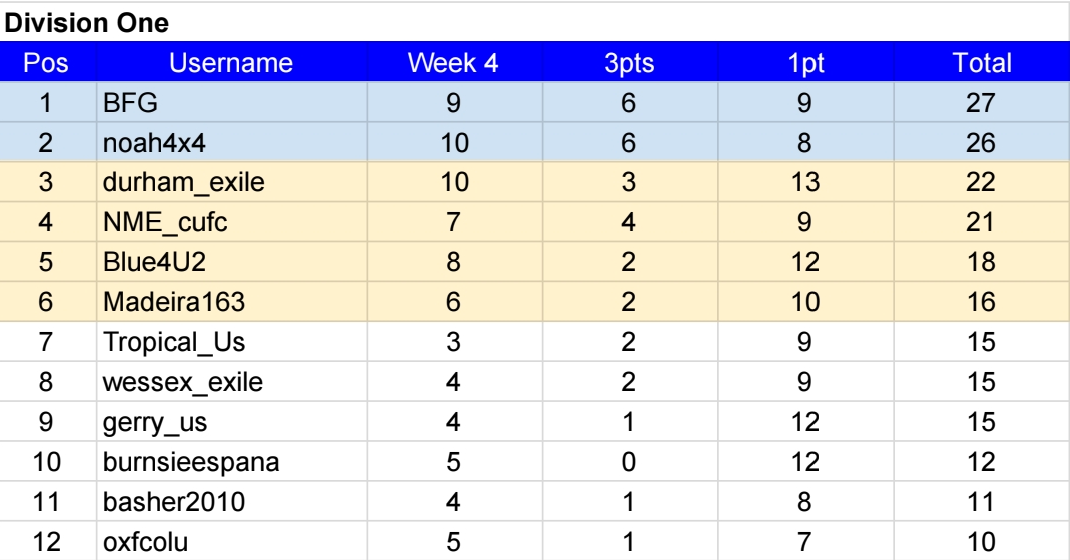This screenshot has width=1070, height=560.
Task: Select the BFG username cell
Action: tap(231, 103)
